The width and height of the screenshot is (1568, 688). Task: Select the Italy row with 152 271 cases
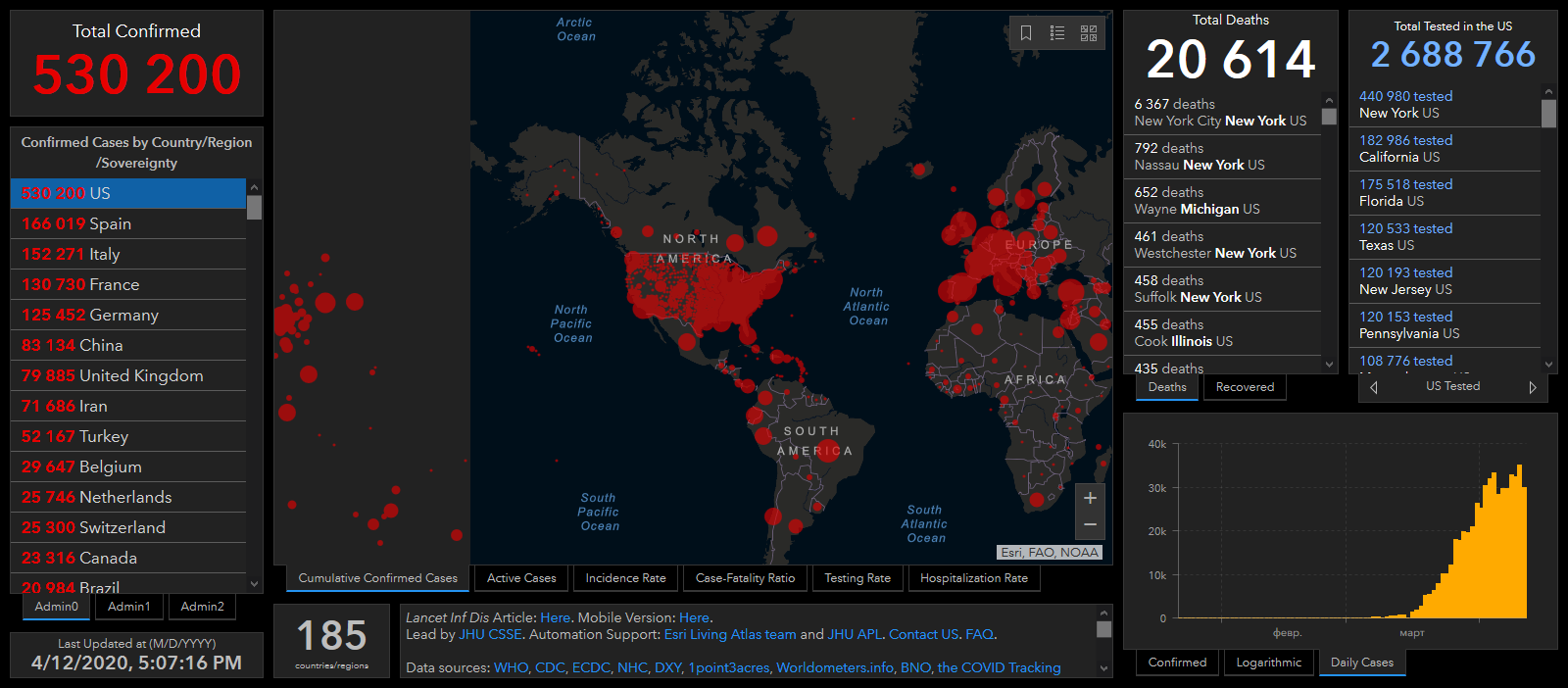pyautogui.click(x=128, y=255)
